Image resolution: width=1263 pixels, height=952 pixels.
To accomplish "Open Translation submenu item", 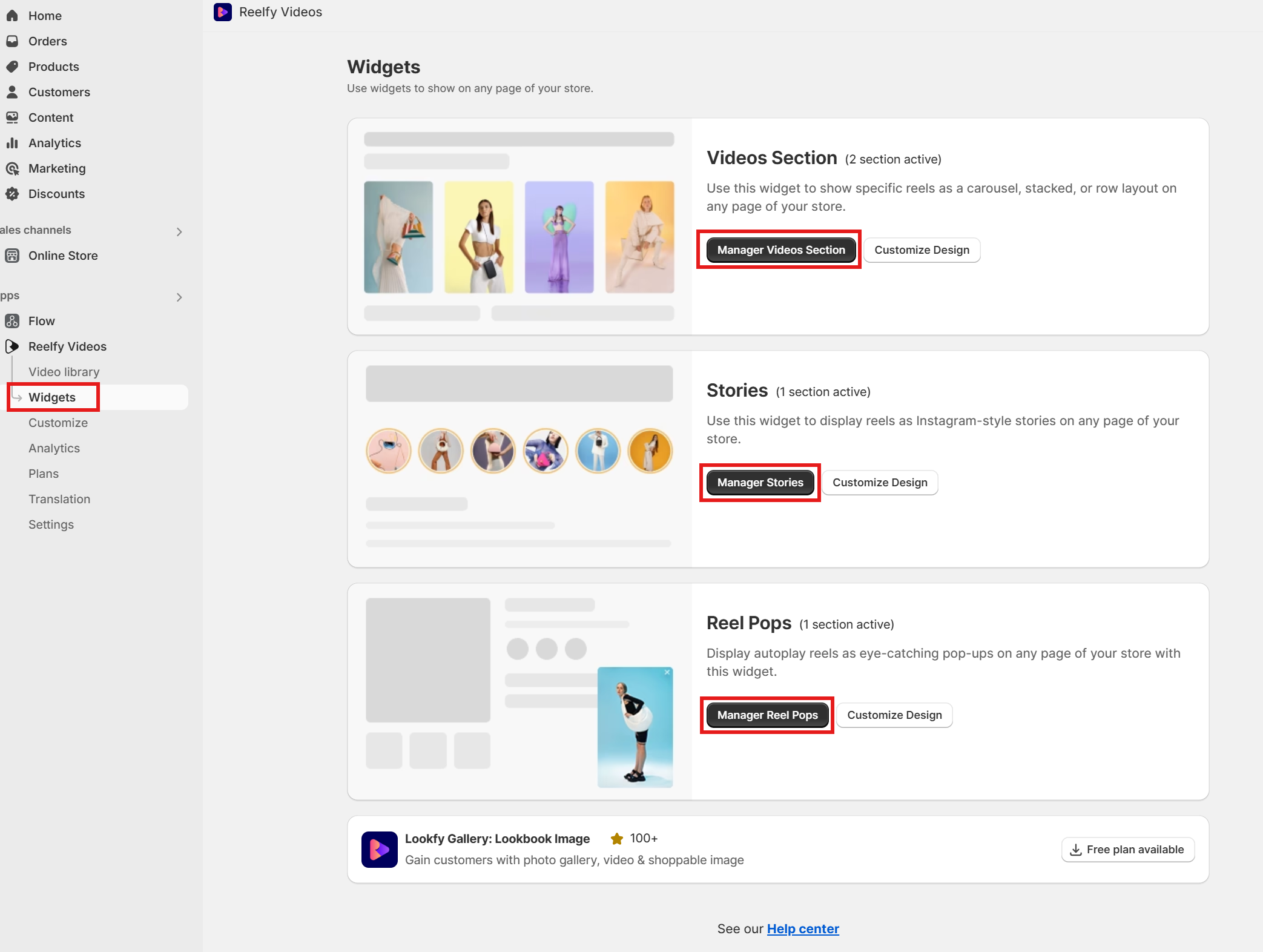I will coord(59,499).
